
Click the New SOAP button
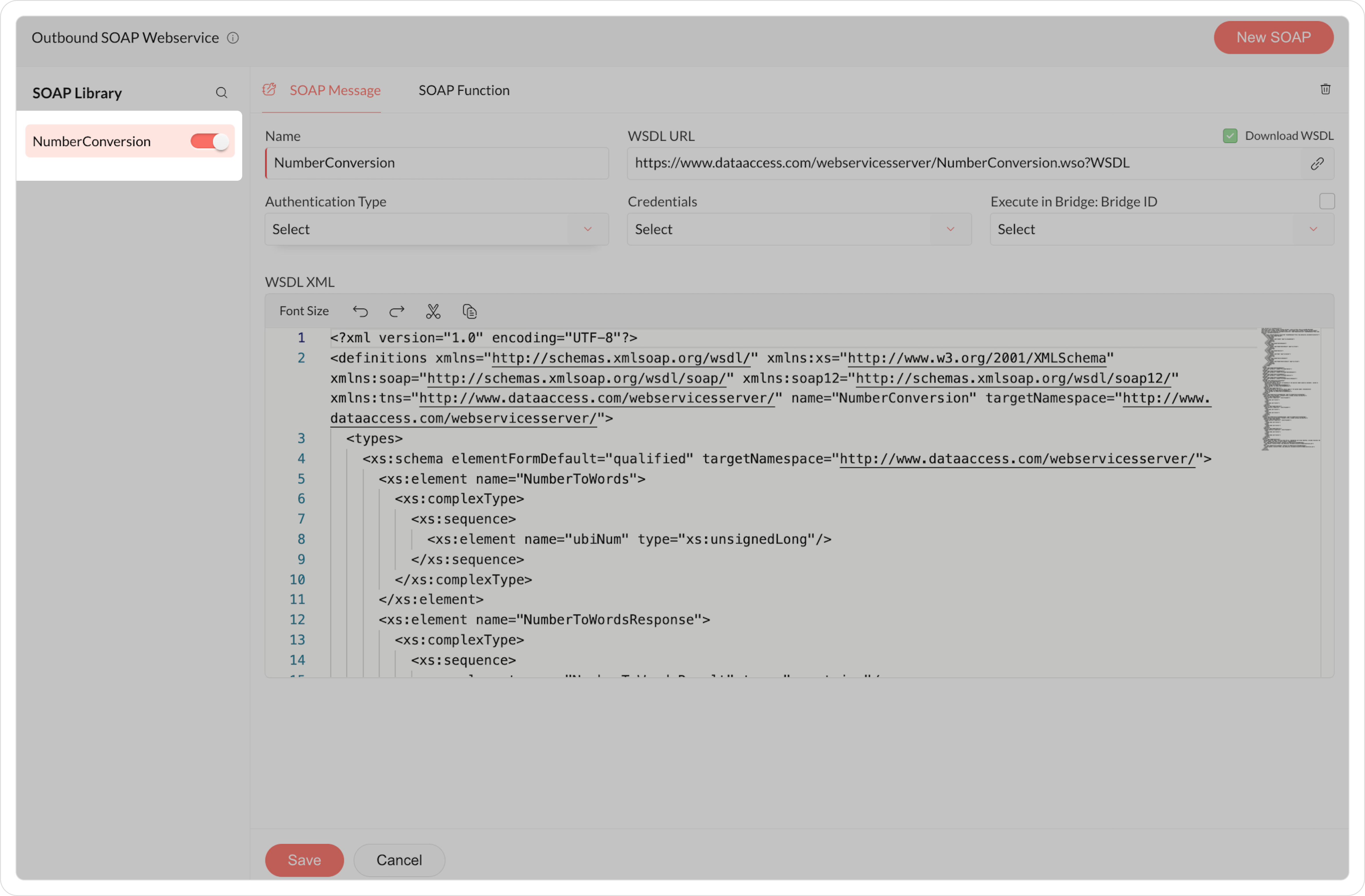(x=1273, y=38)
